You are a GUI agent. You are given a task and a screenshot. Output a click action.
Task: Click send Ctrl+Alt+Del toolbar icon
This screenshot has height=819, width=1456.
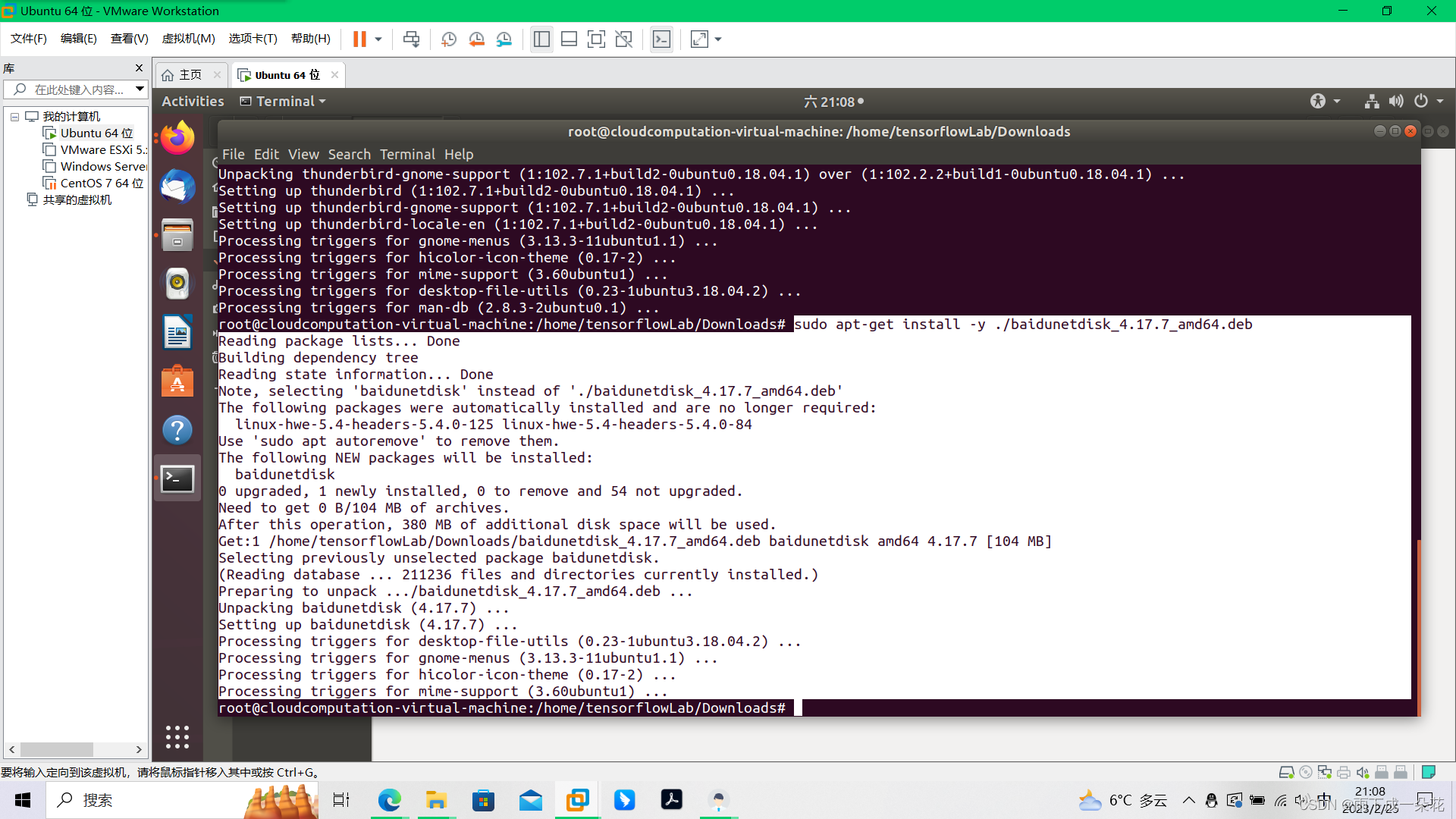point(411,39)
